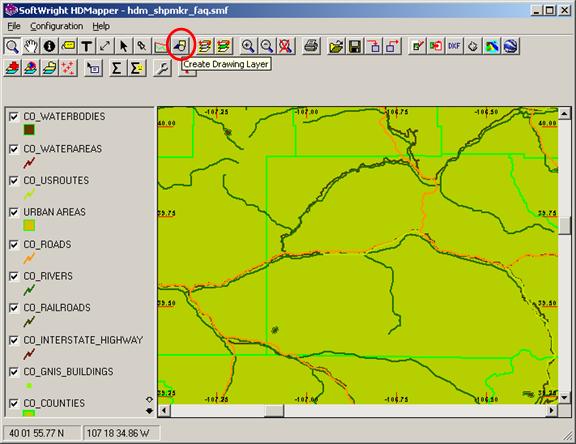Pick the diagonal double-arrow measure tool

(105, 46)
